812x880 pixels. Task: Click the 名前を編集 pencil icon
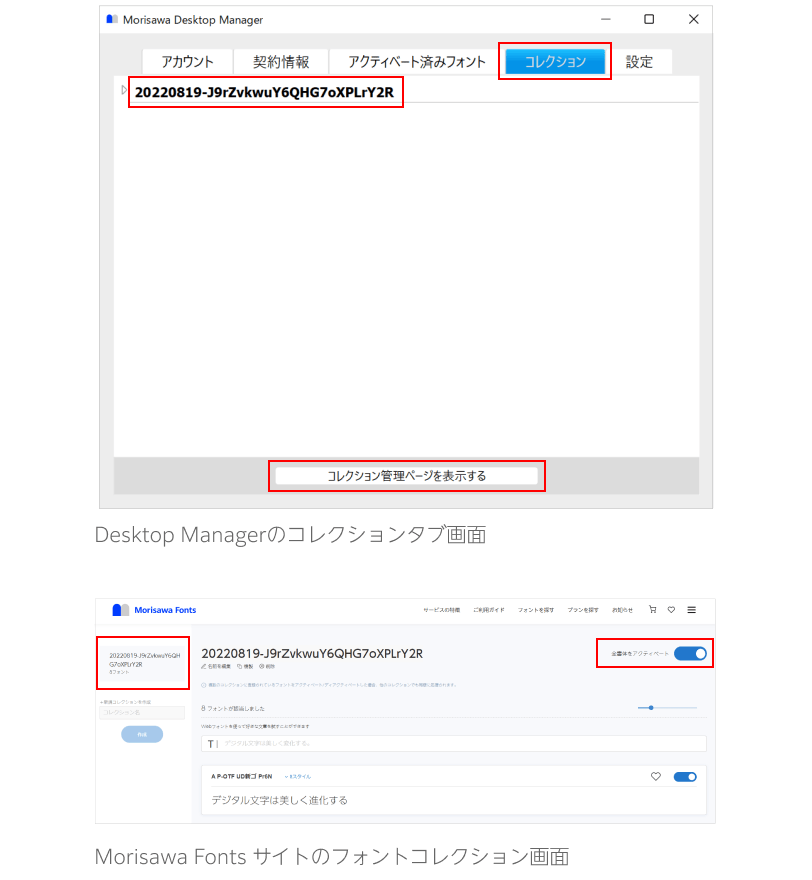click(205, 665)
